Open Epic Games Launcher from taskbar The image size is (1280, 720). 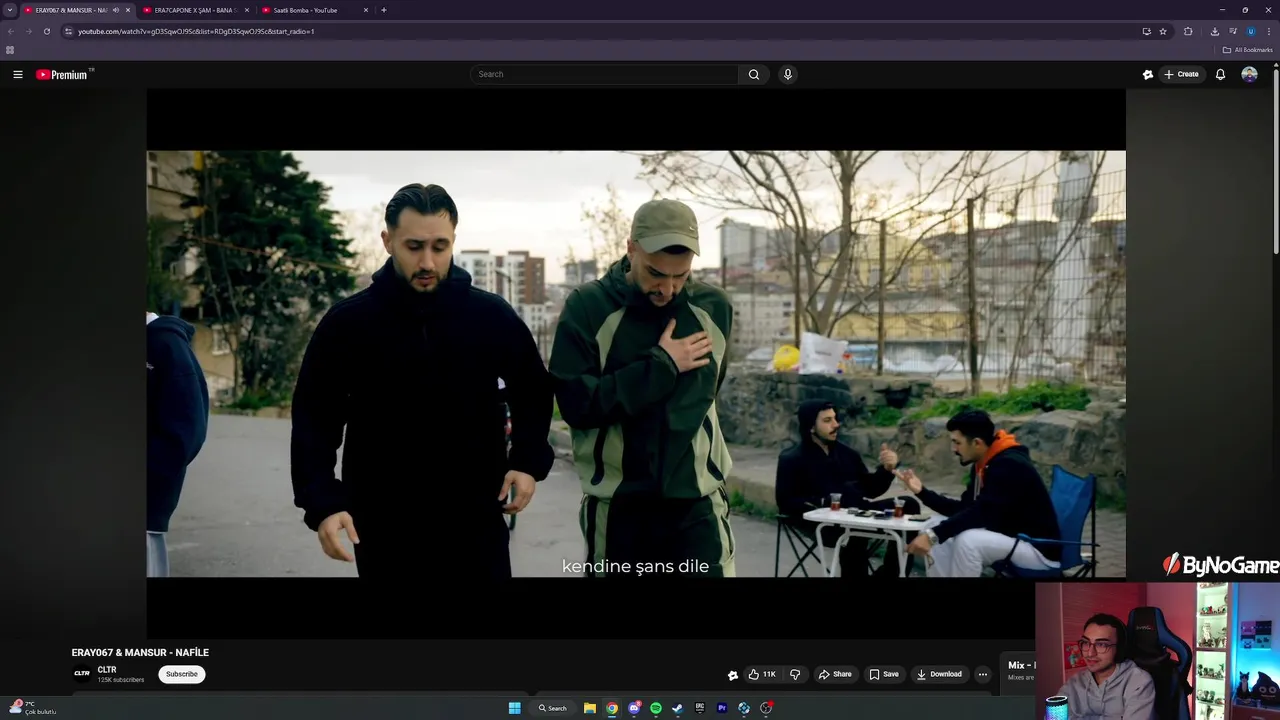tap(700, 708)
